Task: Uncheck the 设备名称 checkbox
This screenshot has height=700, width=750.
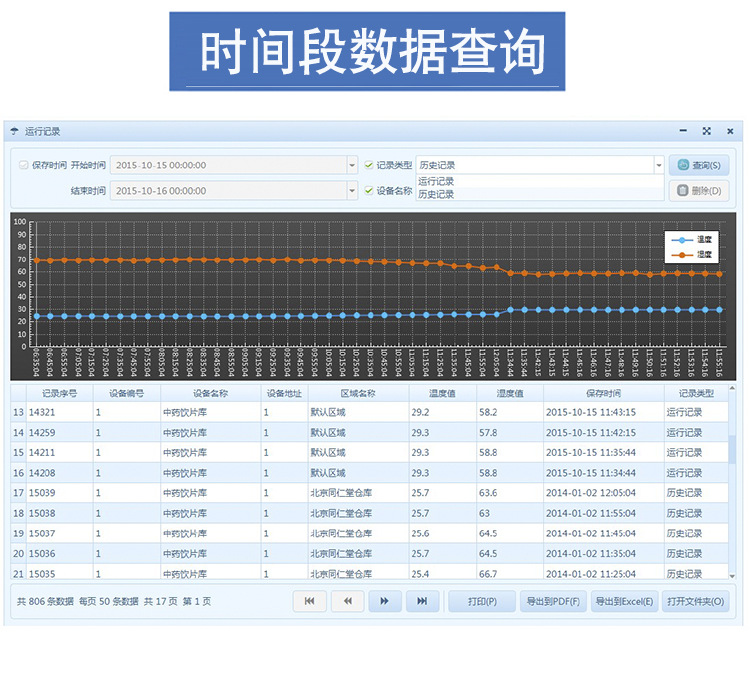Action: coord(369,190)
